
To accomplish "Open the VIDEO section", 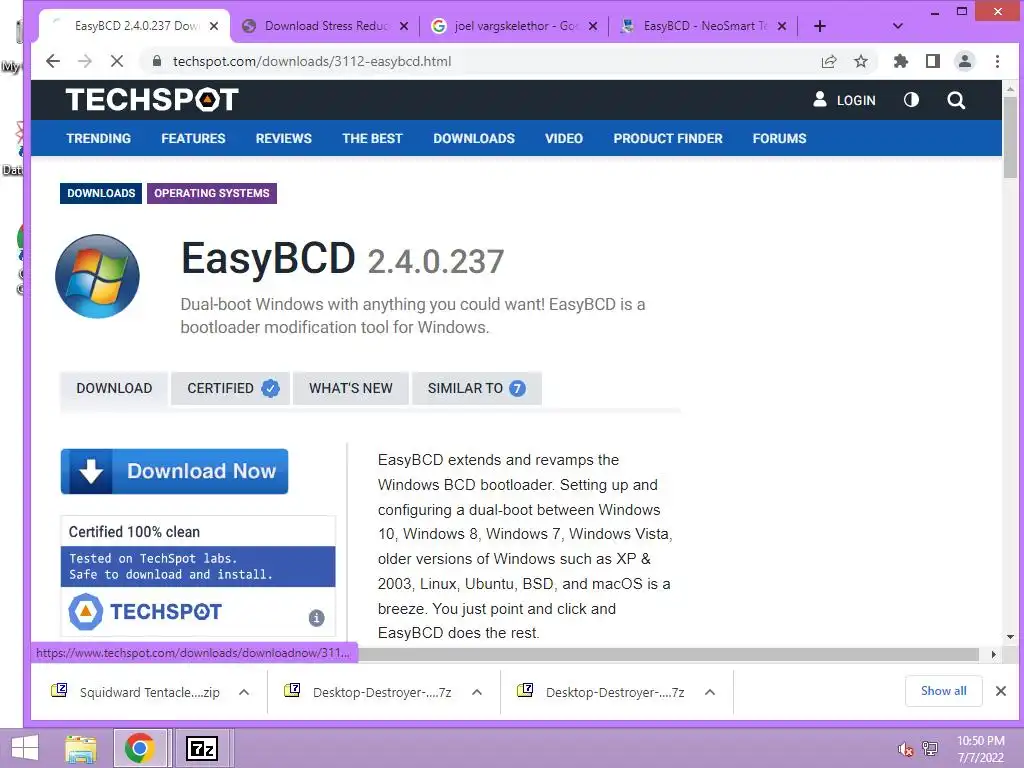I will coord(564,138).
